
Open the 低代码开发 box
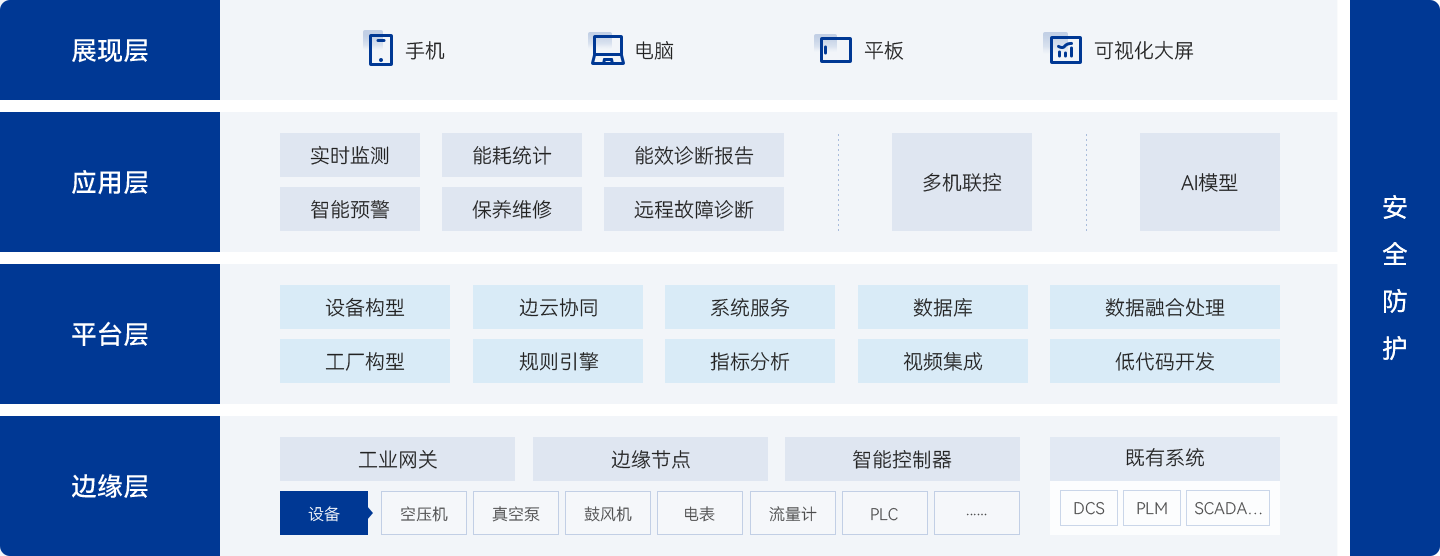[1164, 361]
